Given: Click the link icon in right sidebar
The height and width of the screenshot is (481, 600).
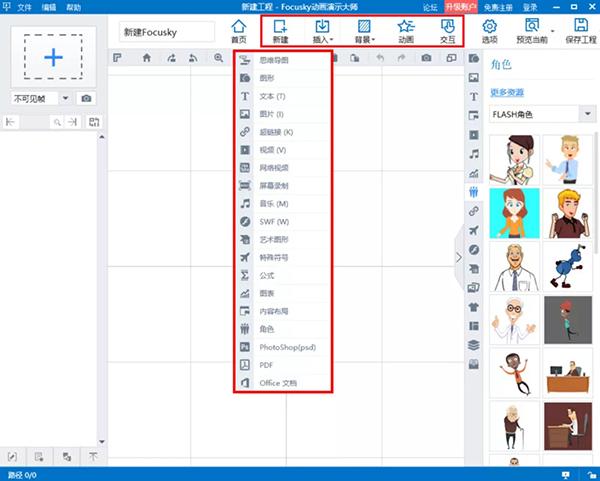Looking at the screenshot, I should 474,211.
